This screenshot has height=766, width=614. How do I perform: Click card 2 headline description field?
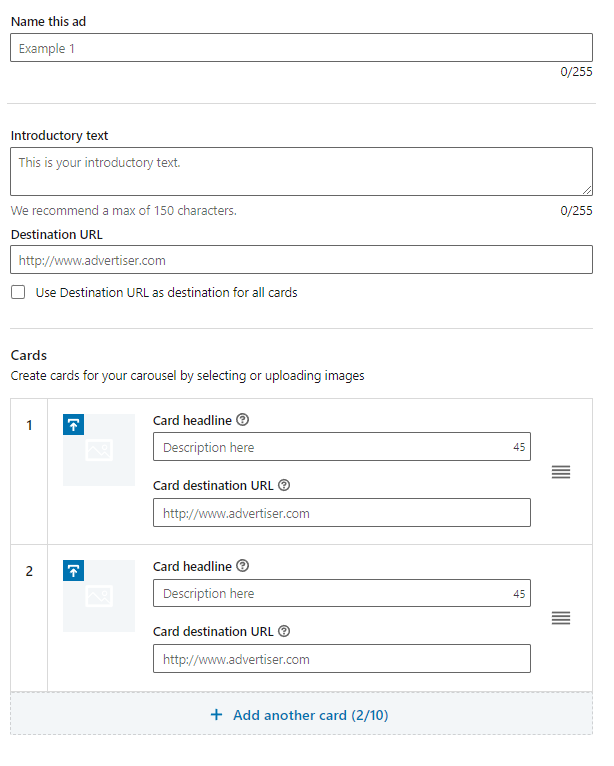click(x=330, y=593)
